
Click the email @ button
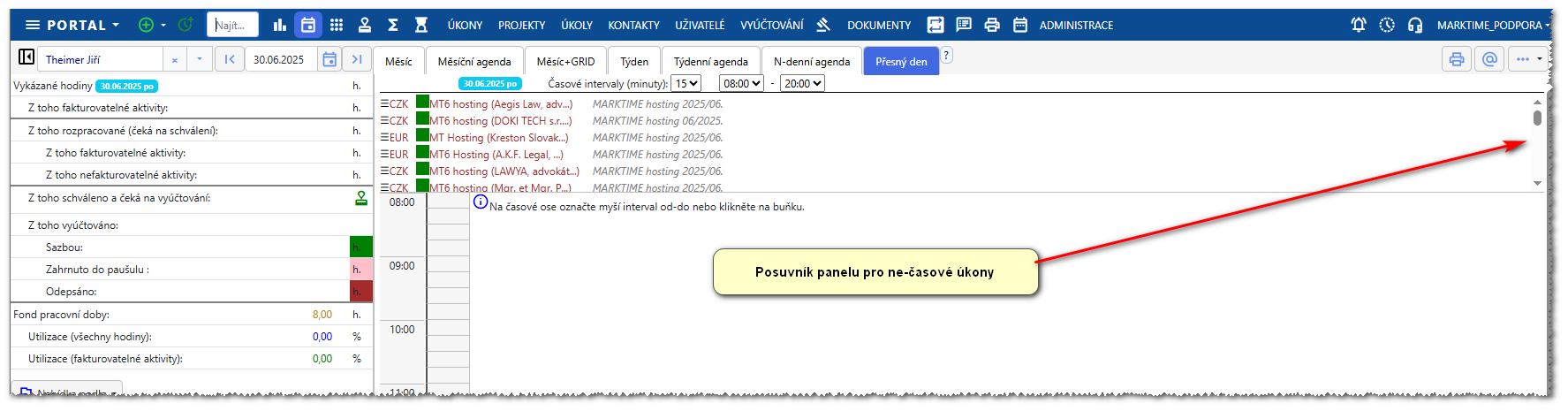[1489, 59]
